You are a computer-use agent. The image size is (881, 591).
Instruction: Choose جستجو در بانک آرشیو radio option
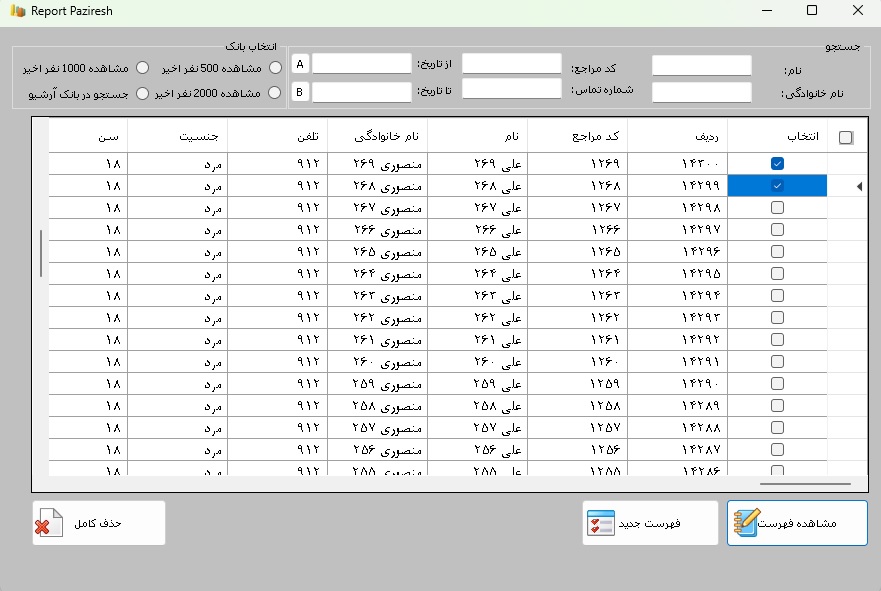[142, 93]
